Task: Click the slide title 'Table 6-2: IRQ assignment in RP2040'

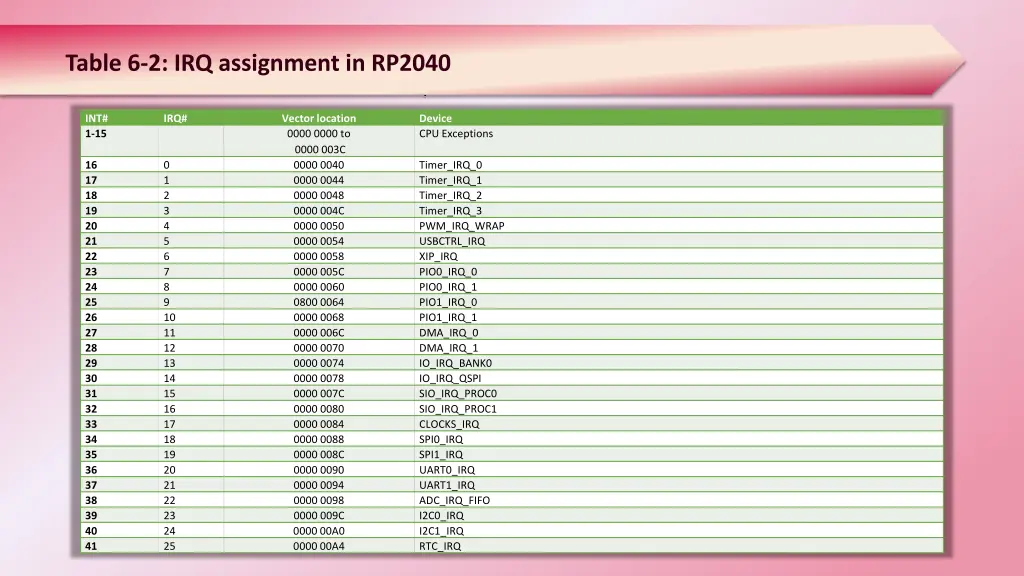Action: 258,63
